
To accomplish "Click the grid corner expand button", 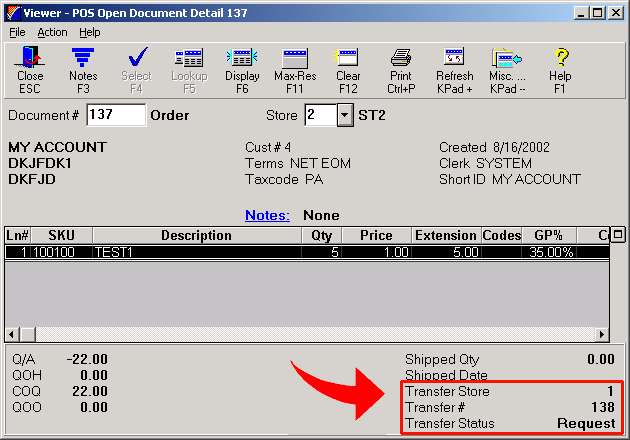I will 617,236.
